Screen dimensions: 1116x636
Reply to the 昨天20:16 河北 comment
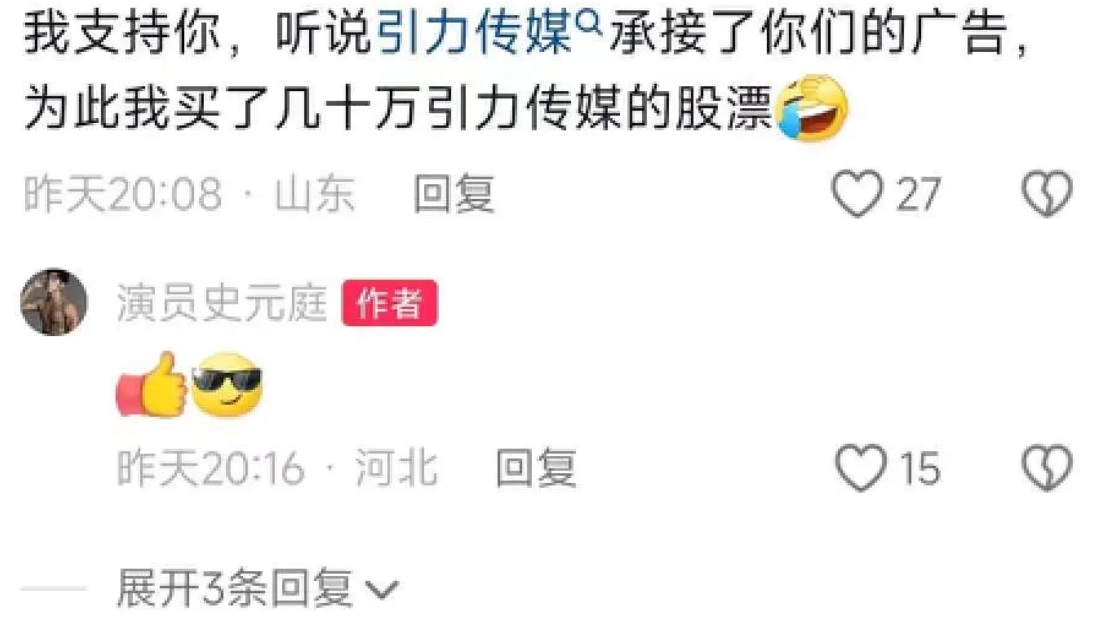pos(536,468)
